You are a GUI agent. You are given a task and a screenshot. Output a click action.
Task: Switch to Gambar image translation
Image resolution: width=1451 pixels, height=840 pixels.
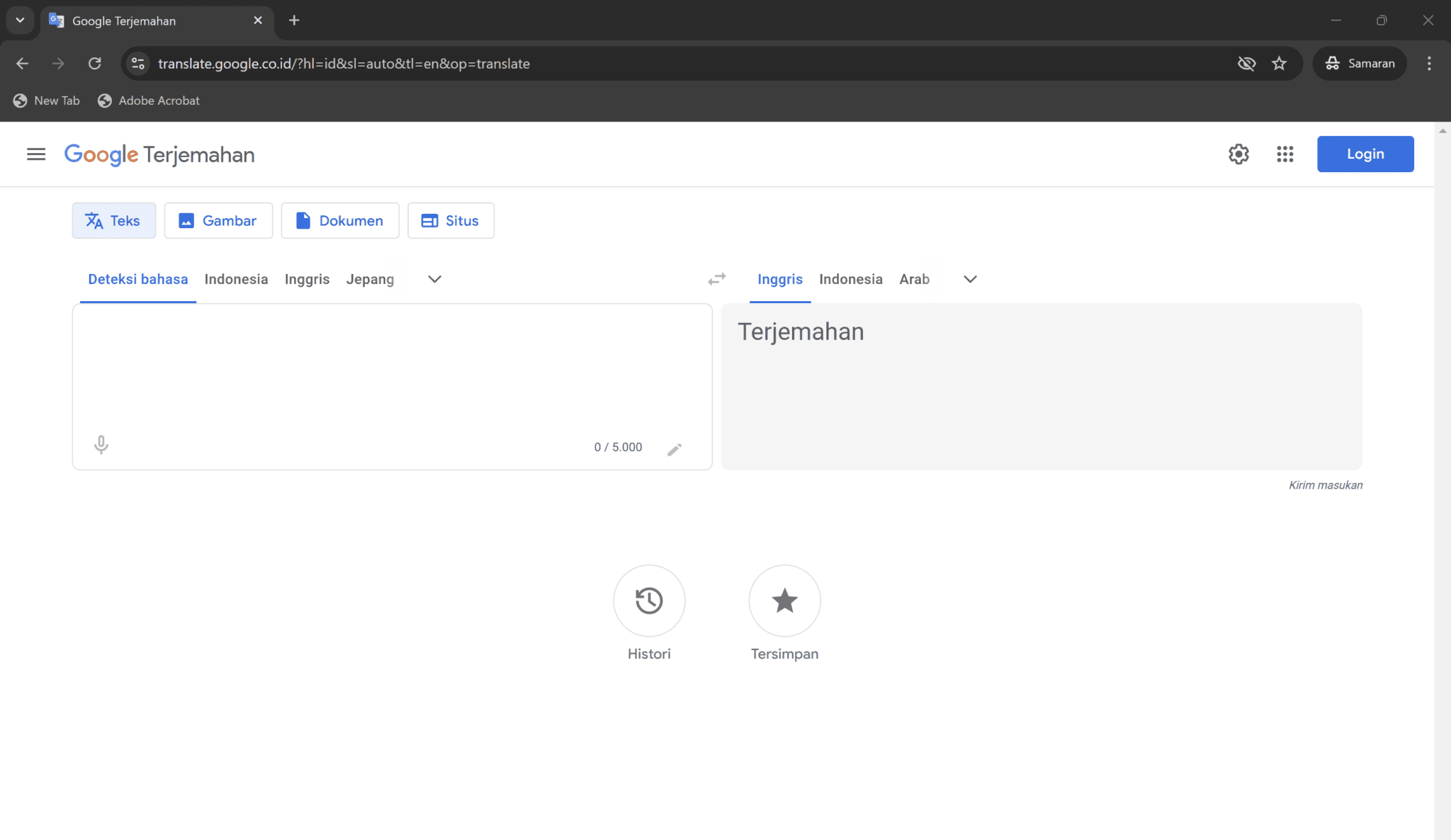click(x=218, y=221)
